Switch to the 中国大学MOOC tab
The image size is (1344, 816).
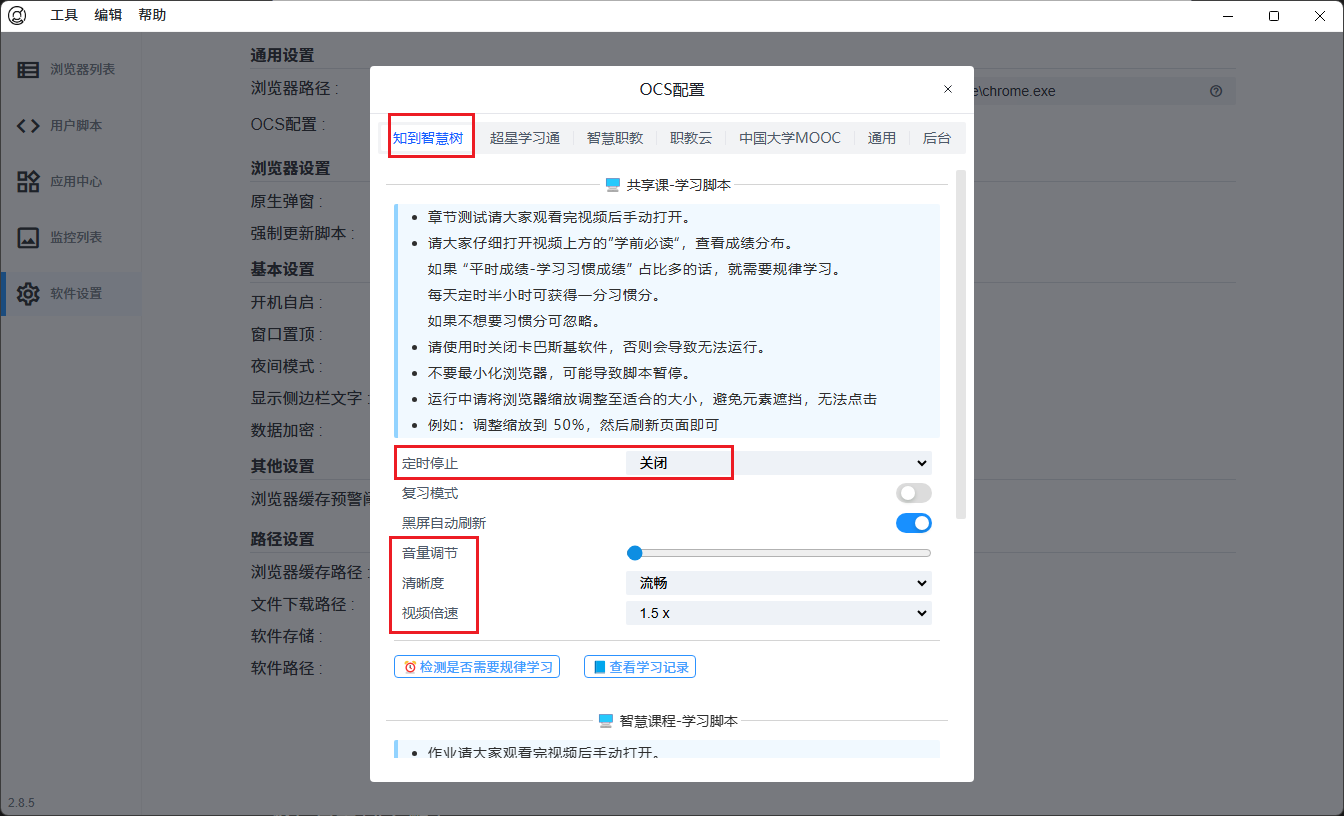[789, 138]
